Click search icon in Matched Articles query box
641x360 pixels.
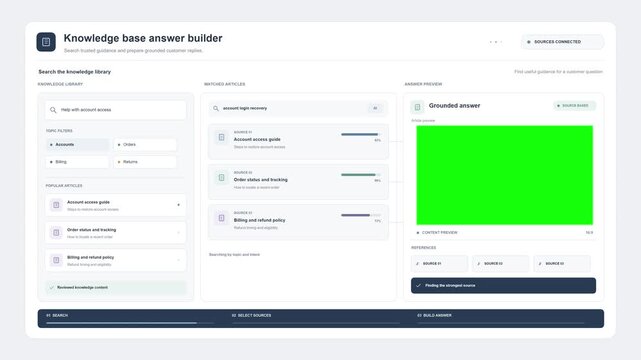pos(216,108)
